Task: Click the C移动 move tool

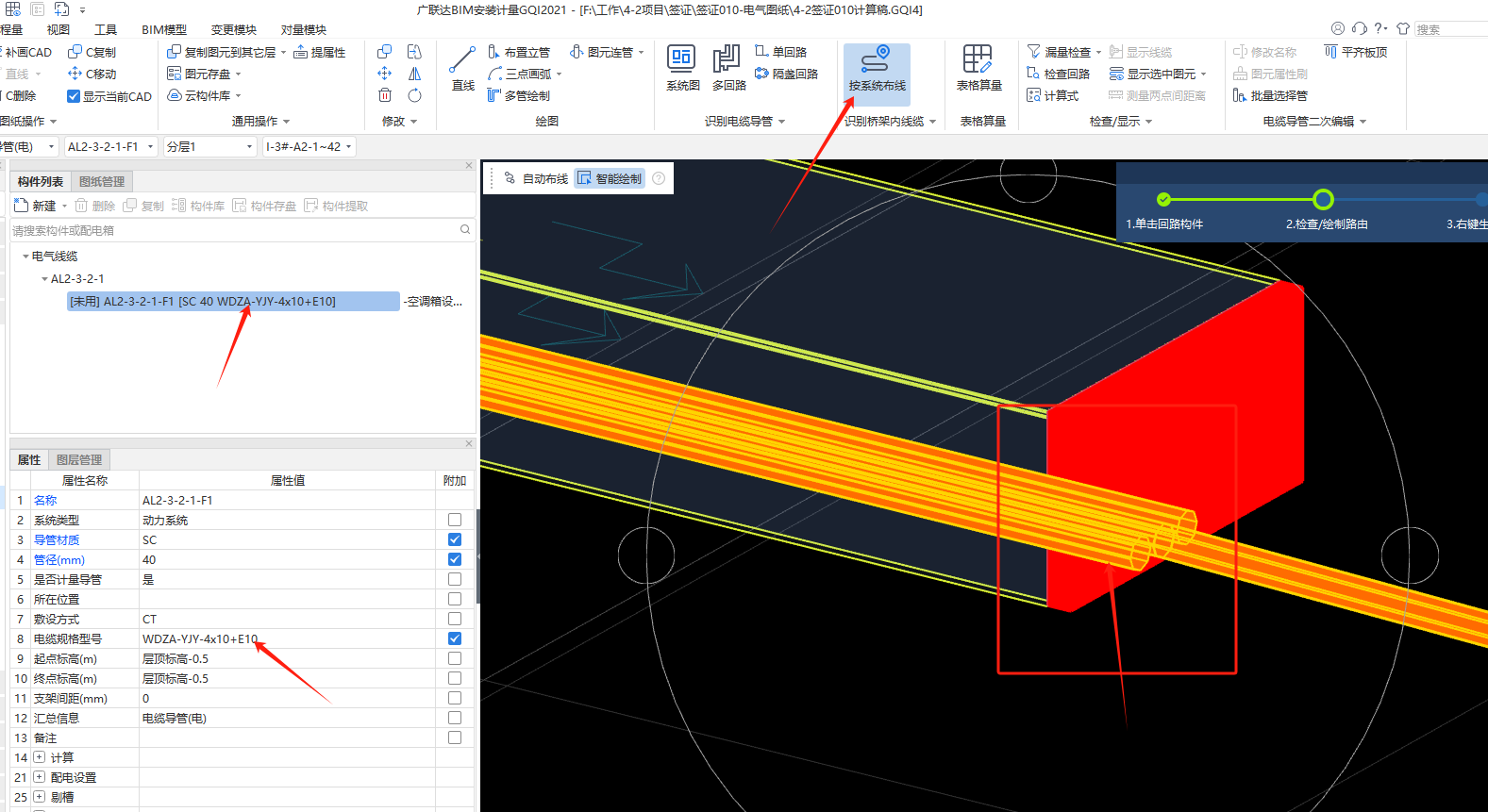Action: [92, 74]
